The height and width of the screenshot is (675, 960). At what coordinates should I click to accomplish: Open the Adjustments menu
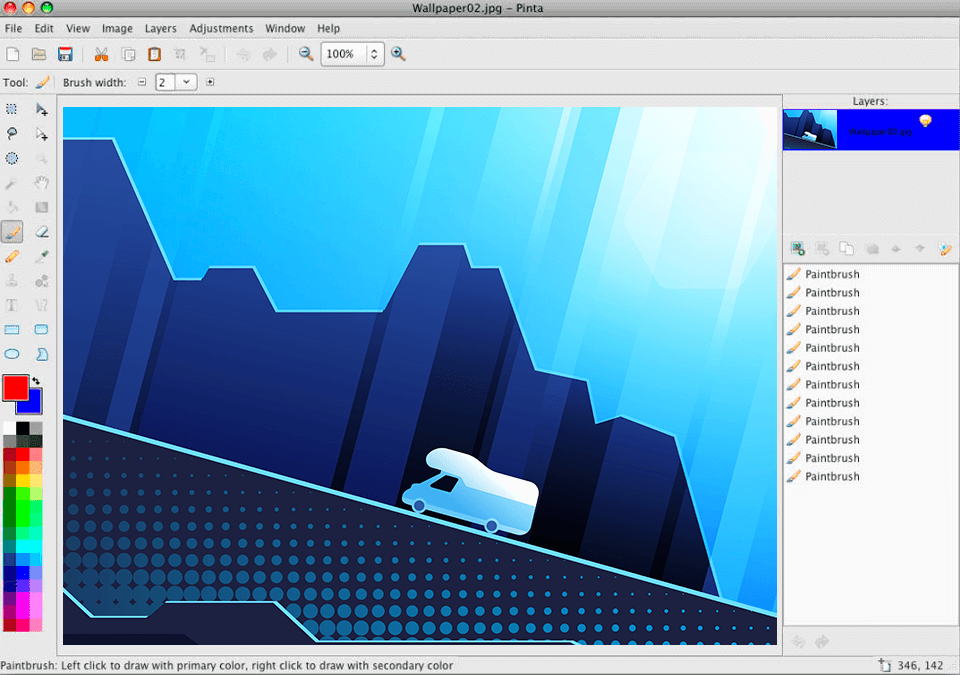[221, 28]
